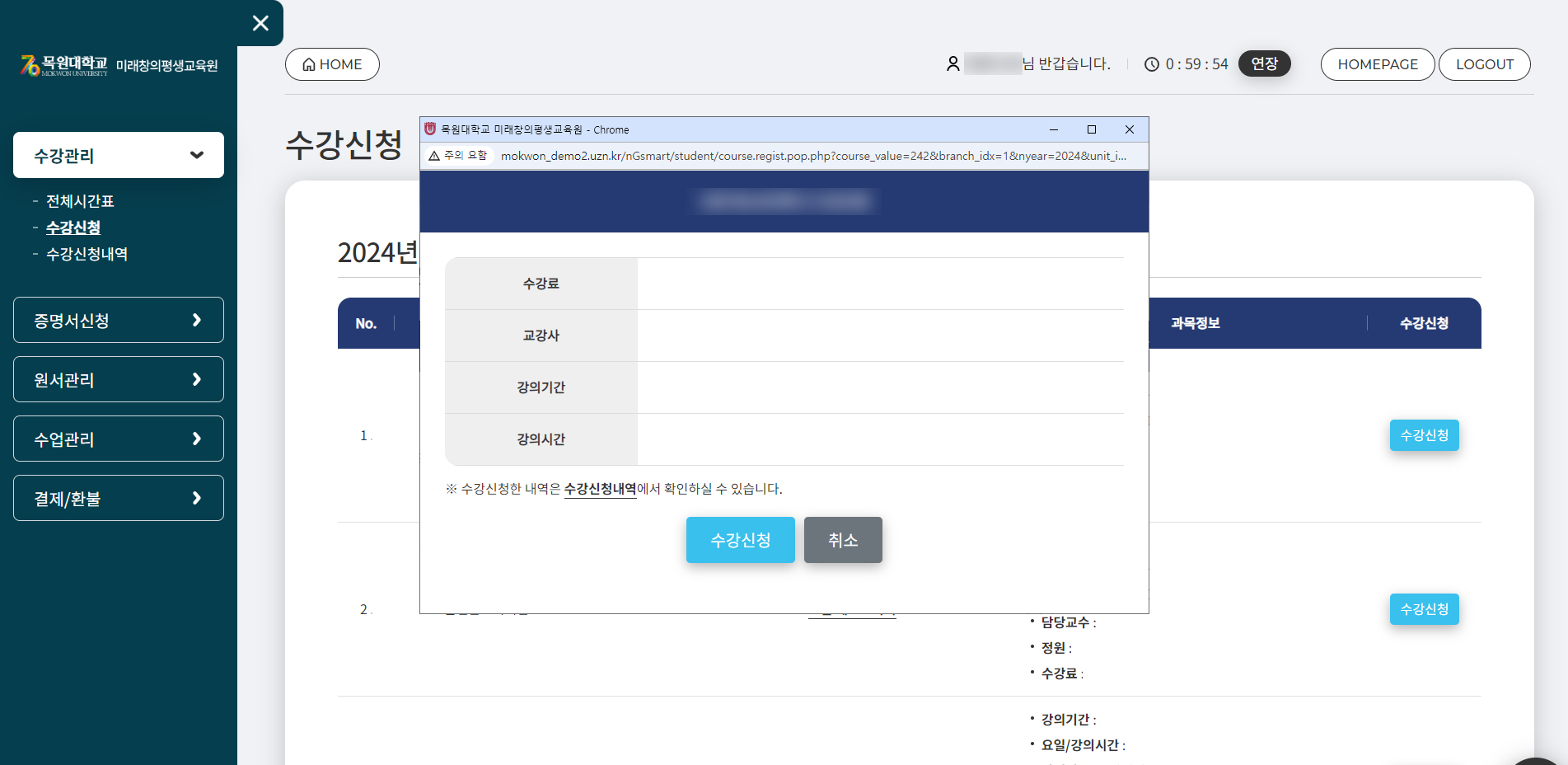The width and height of the screenshot is (1568, 765).
Task: Extend session with 연장 button
Action: point(1264,63)
